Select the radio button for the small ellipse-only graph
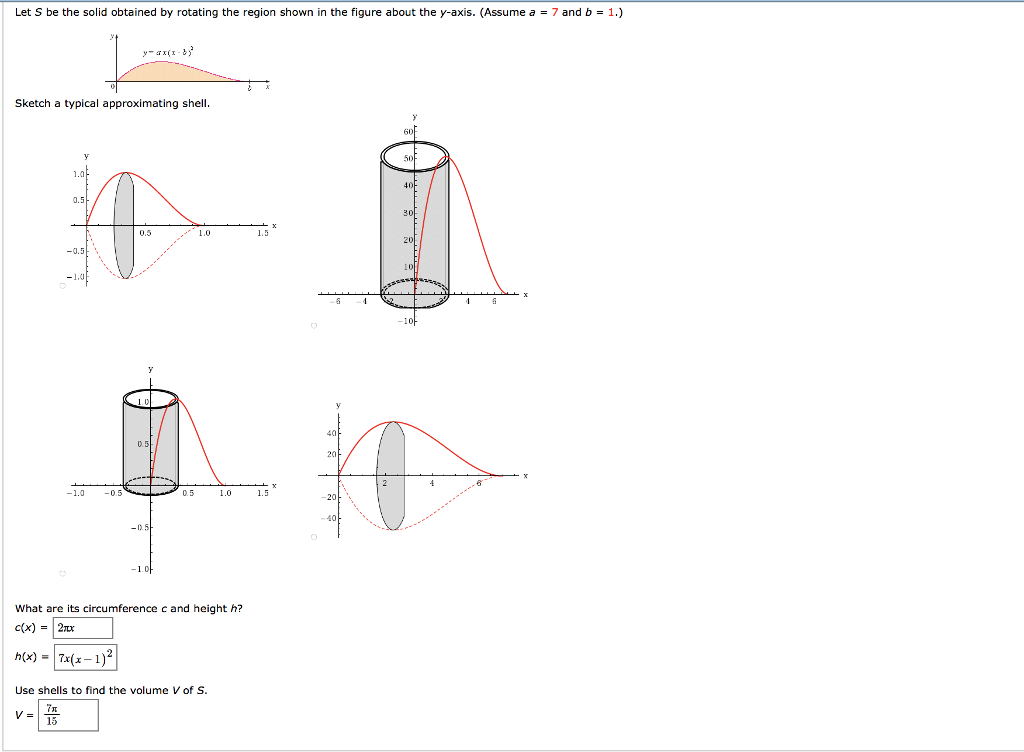The width and height of the screenshot is (1024, 752). [x=60, y=284]
